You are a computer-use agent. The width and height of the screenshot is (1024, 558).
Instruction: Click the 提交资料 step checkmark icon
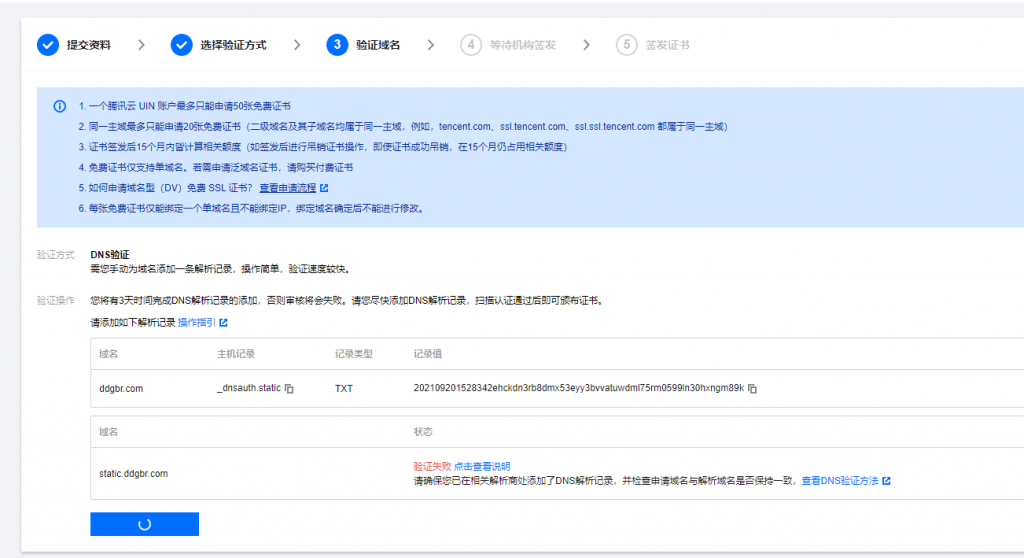tap(48, 45)
